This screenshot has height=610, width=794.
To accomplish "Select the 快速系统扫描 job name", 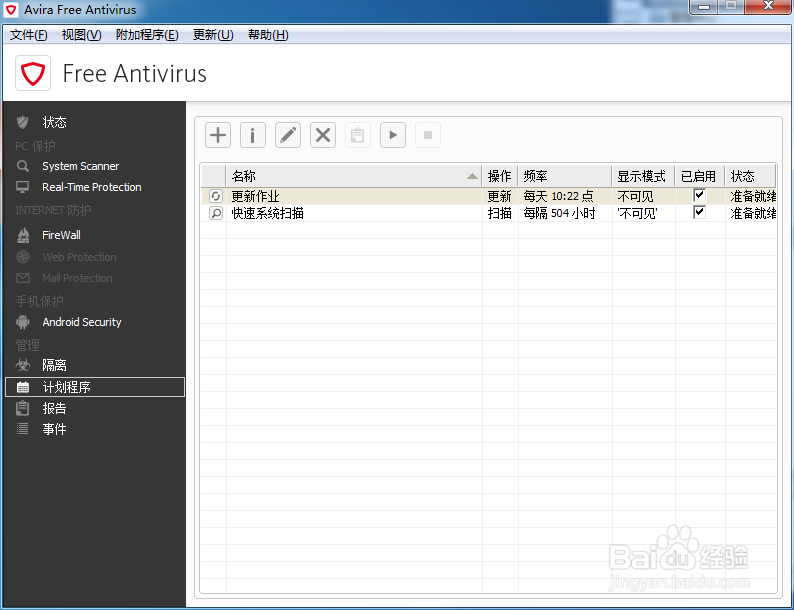I will (267, 213).
